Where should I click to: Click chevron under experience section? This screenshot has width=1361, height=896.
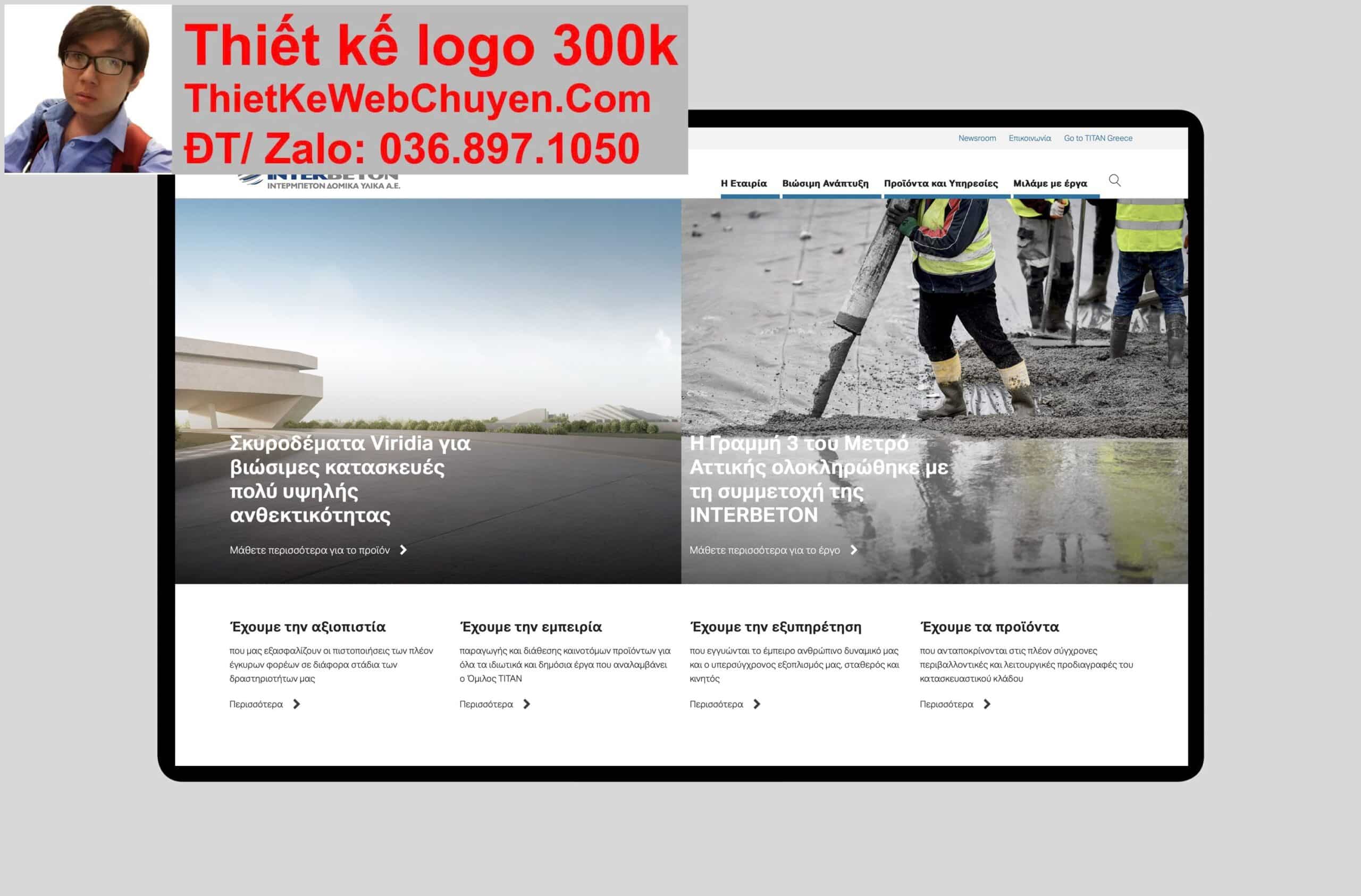click(x=527, y=704)
